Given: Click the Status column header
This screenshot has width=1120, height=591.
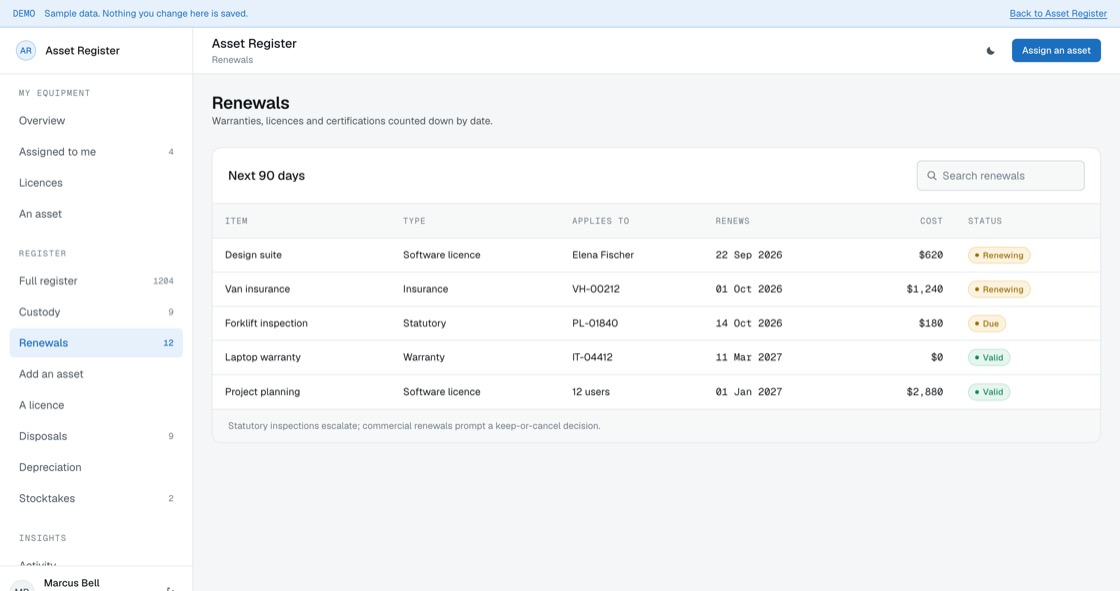Looking at the screenshot, I should coord(984,221).
